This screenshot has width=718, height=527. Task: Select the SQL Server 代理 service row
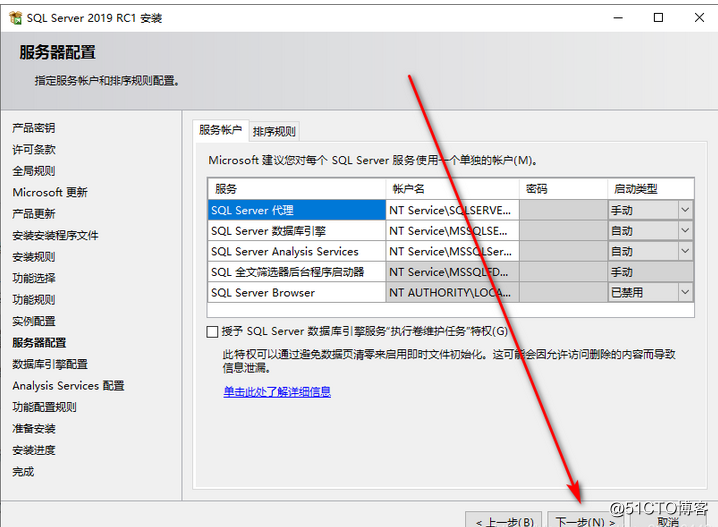(296, 210)
